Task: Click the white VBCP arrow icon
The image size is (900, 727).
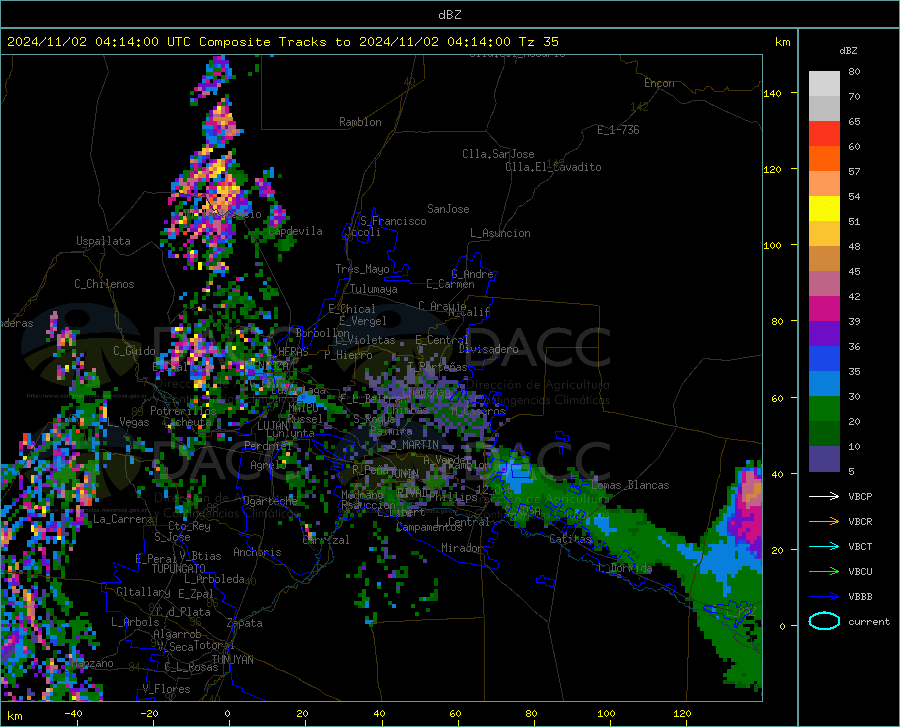Action: click(x=824, y=496)
